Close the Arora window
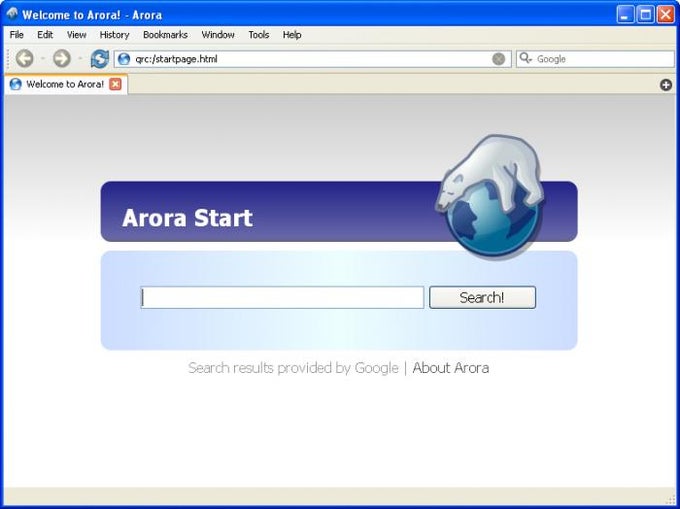Image resolution: width=680 pixels, height=509 pixels. tap(665, 14)
